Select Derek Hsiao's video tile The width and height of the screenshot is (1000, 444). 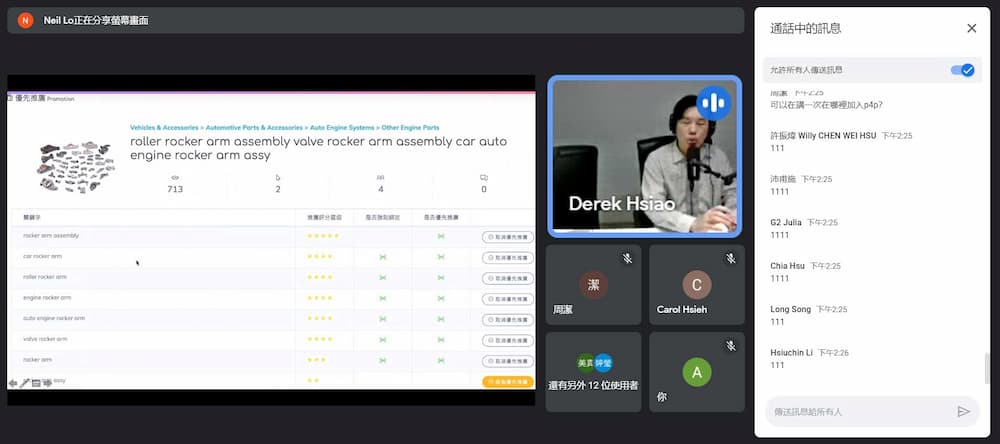tap(644, 157)
